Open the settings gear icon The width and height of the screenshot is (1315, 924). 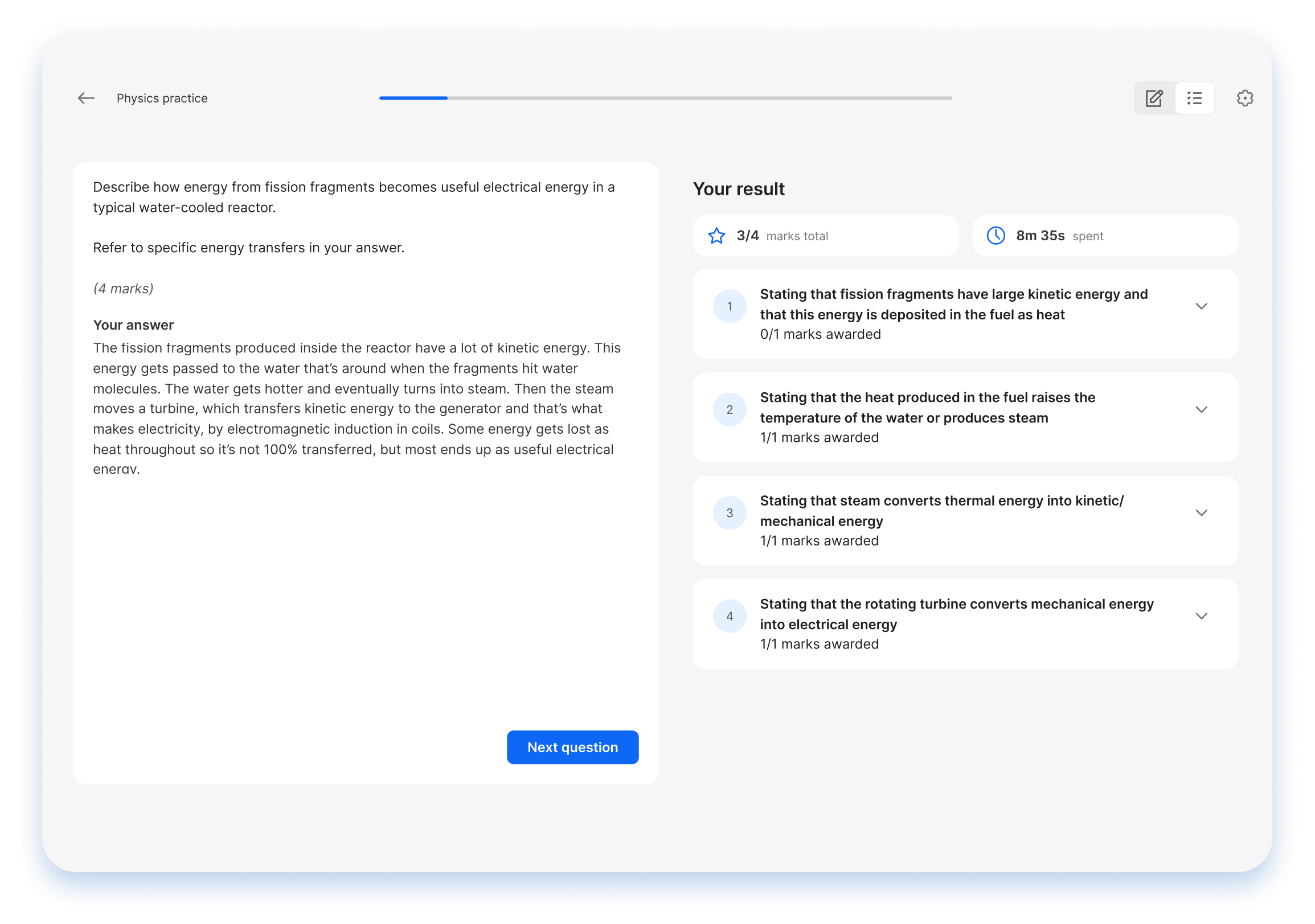coord(1244,98)
